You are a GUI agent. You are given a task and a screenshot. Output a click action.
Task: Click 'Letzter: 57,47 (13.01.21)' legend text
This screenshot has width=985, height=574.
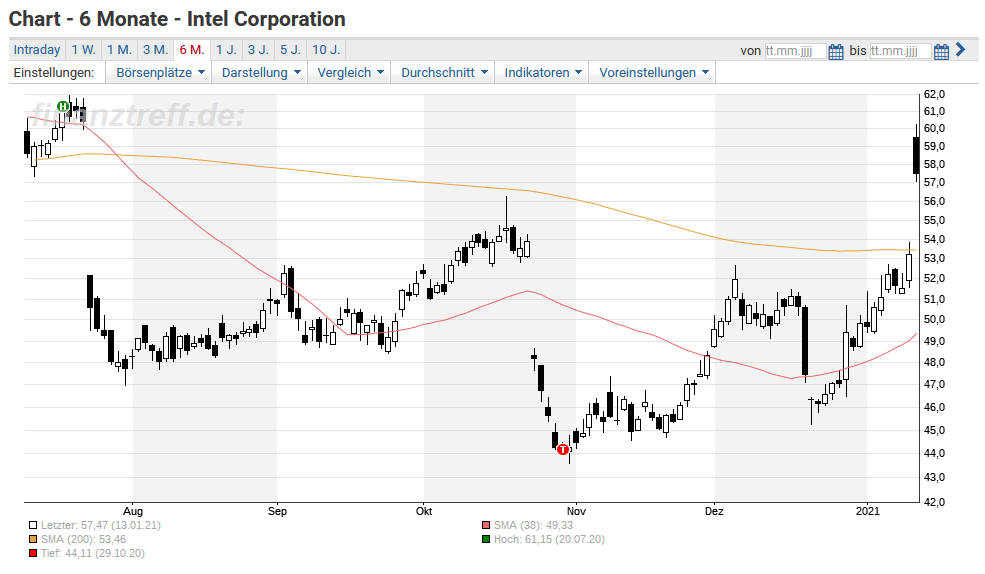pos(101,525)
